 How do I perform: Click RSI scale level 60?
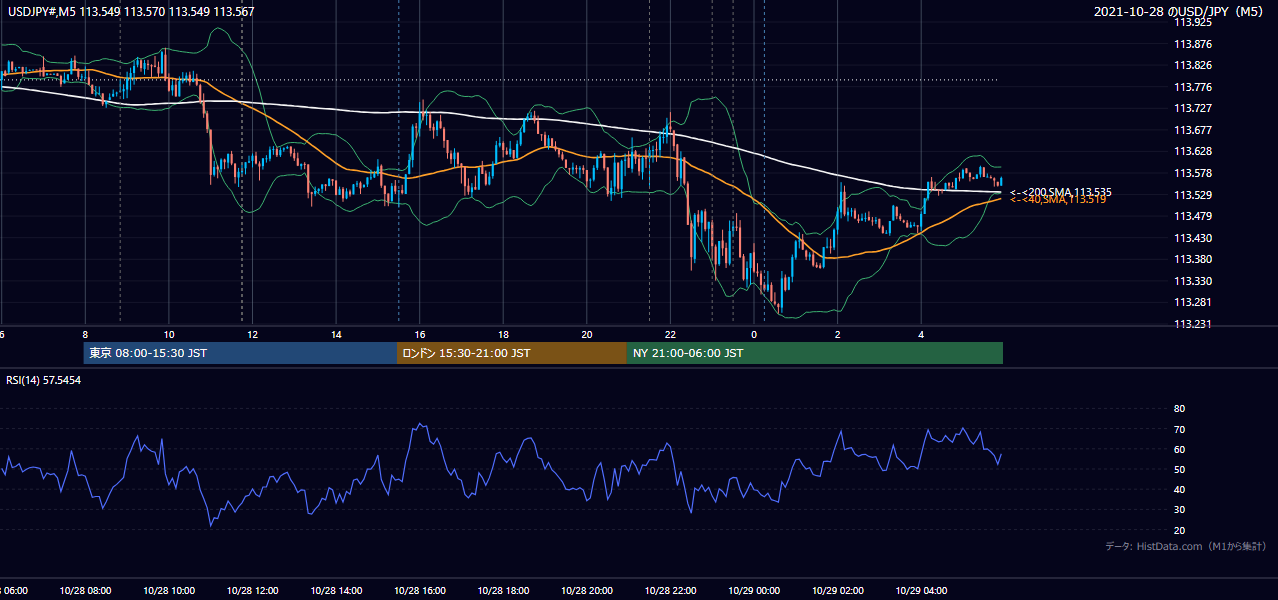[x=1179, y=449]
